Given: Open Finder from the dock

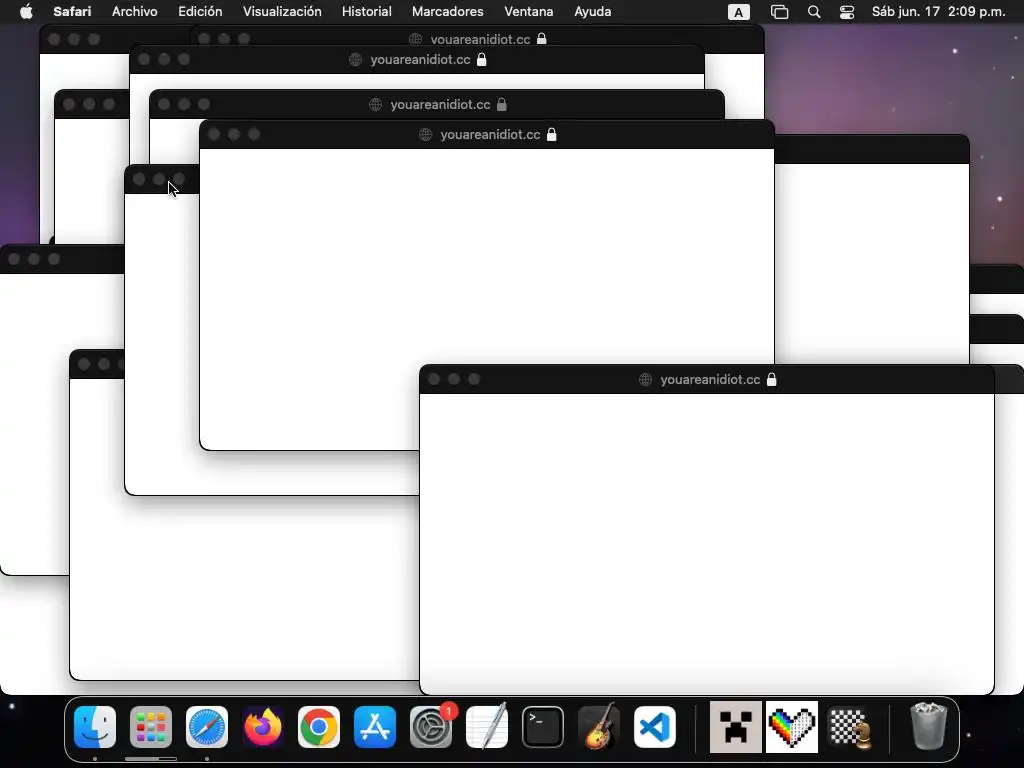Looking at the screenshot, I should click(x=95, y=726).
